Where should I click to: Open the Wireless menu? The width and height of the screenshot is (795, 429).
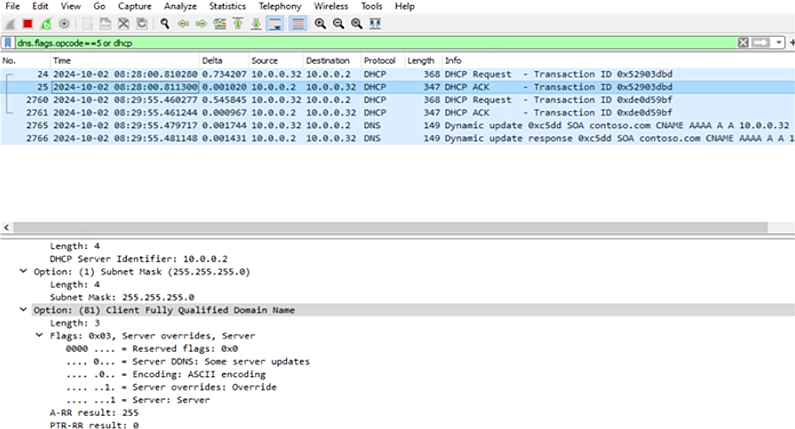[x=331, y=6]
